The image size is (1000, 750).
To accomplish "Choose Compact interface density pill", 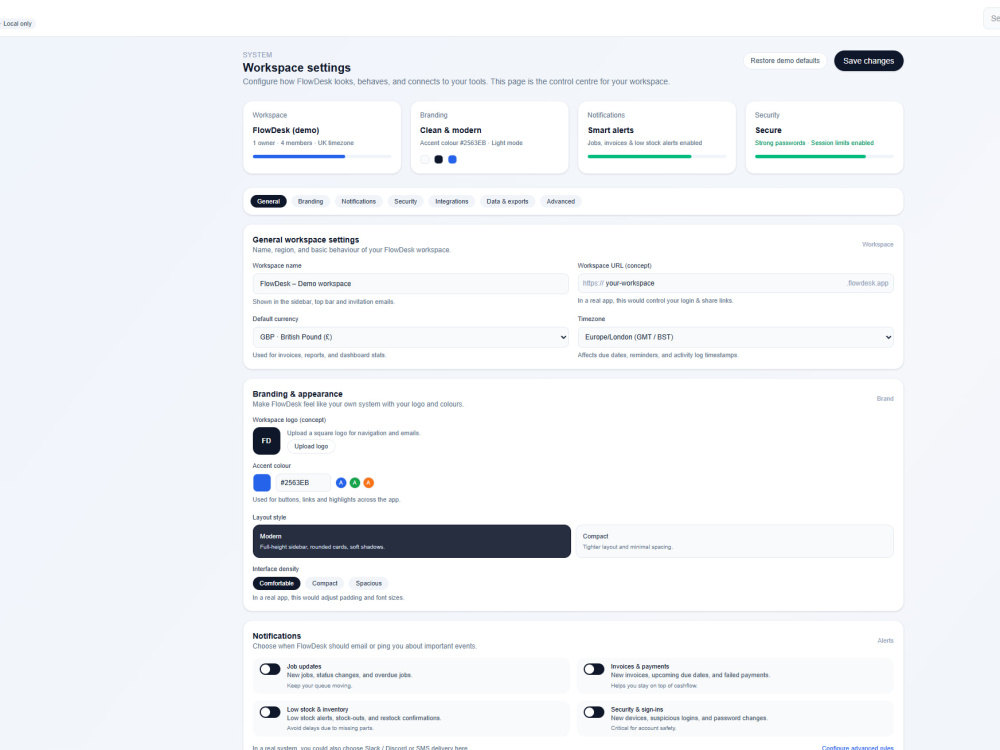I will [325, 584].
